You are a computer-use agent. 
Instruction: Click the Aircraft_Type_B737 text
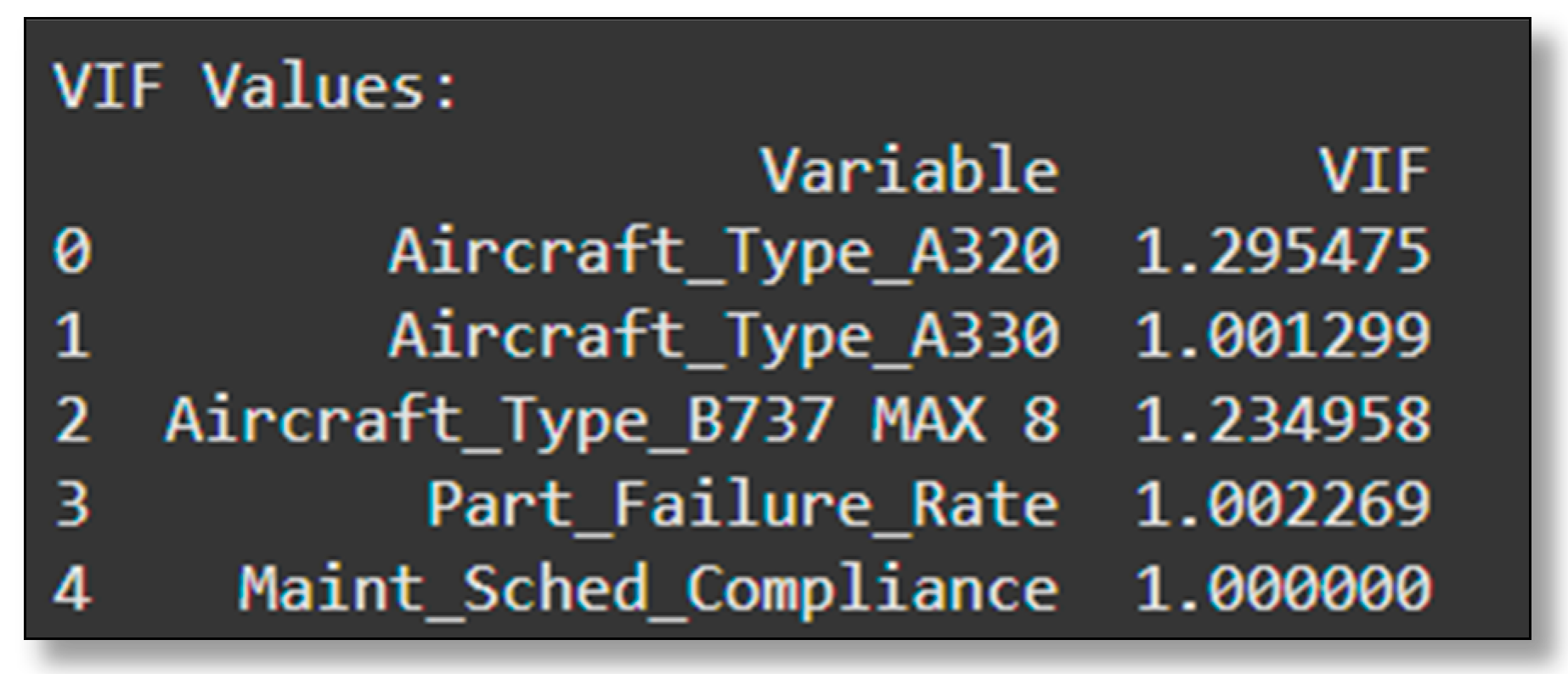[x=499, y=420]
